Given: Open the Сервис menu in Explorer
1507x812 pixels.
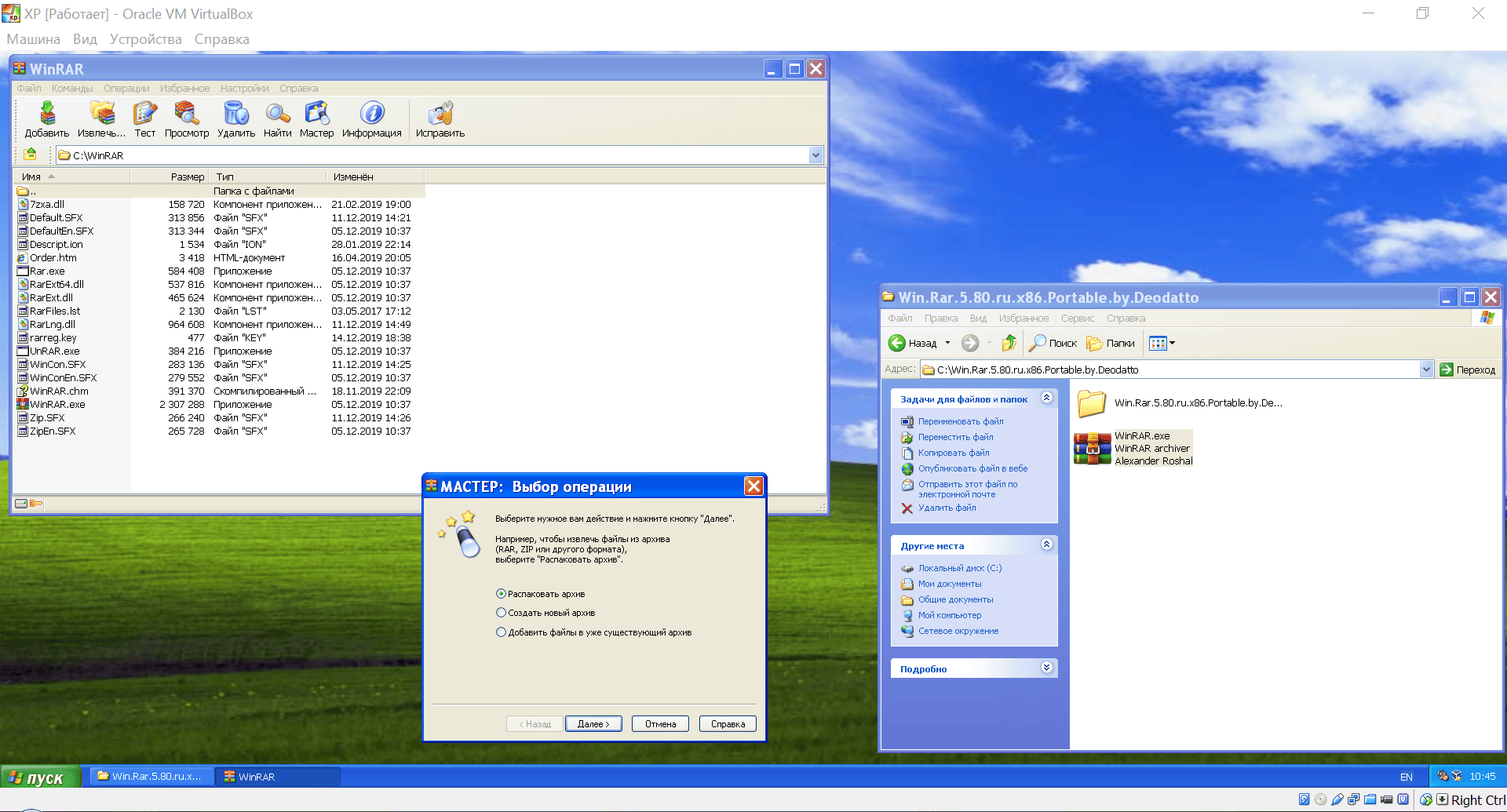Looking at the screenshot, I should click(x=1078, y=319).
